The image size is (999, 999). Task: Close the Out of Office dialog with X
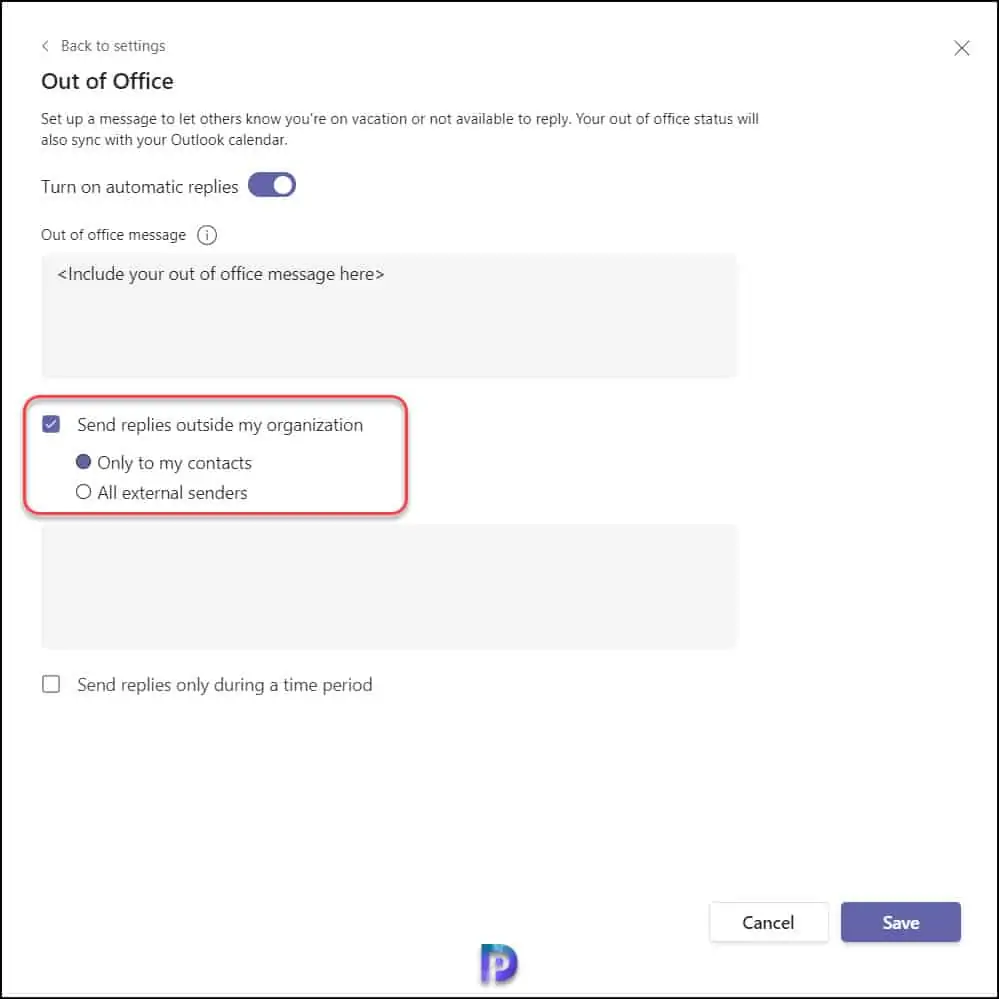tap(961, 48)
